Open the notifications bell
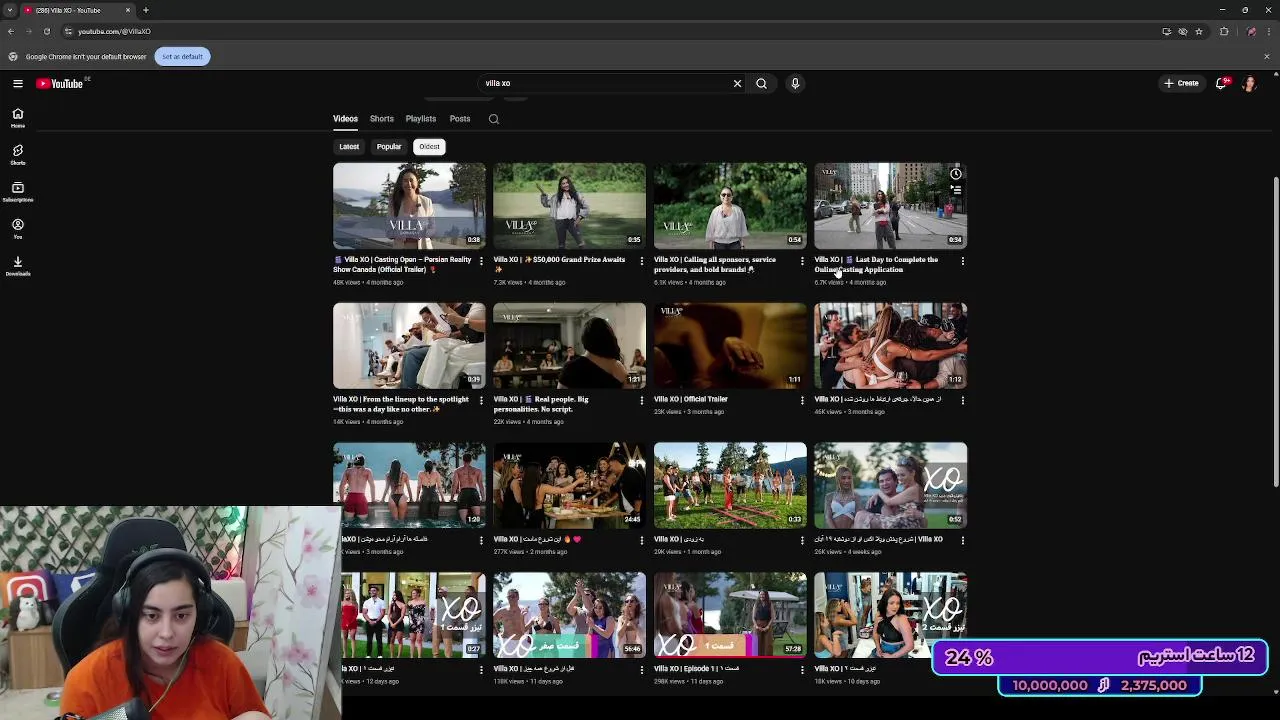This screenshot has height=720, width=1280. pyautogui.click(x=1220, y=83)
